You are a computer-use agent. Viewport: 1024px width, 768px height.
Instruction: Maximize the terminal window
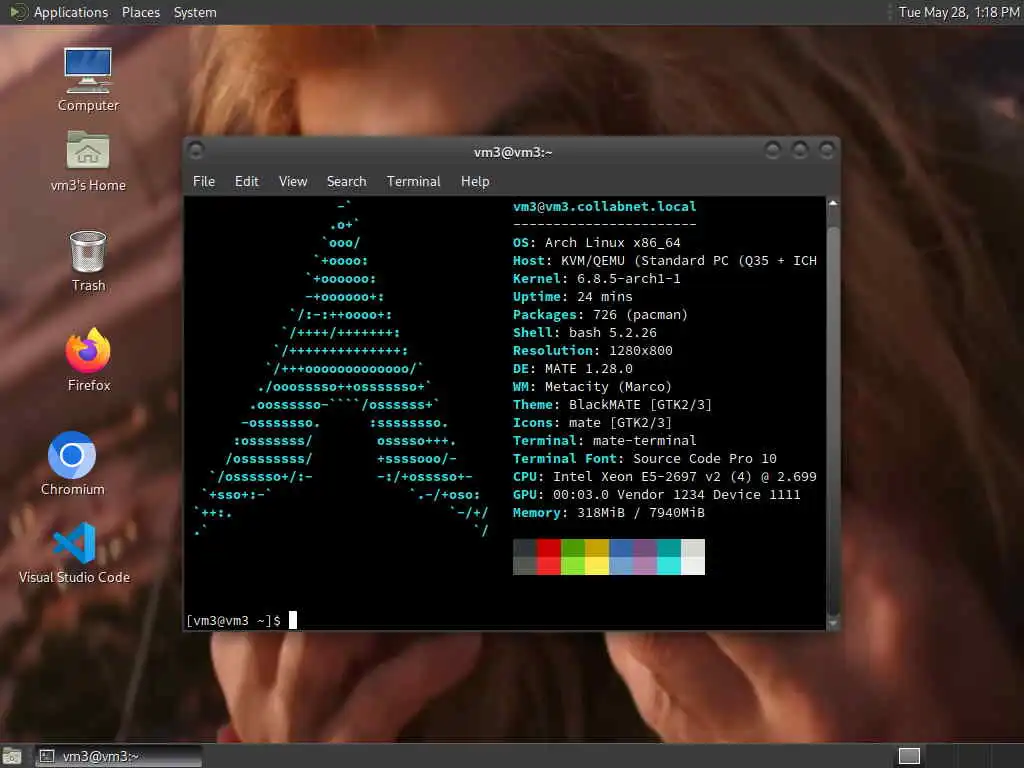[x=799, y=151]
